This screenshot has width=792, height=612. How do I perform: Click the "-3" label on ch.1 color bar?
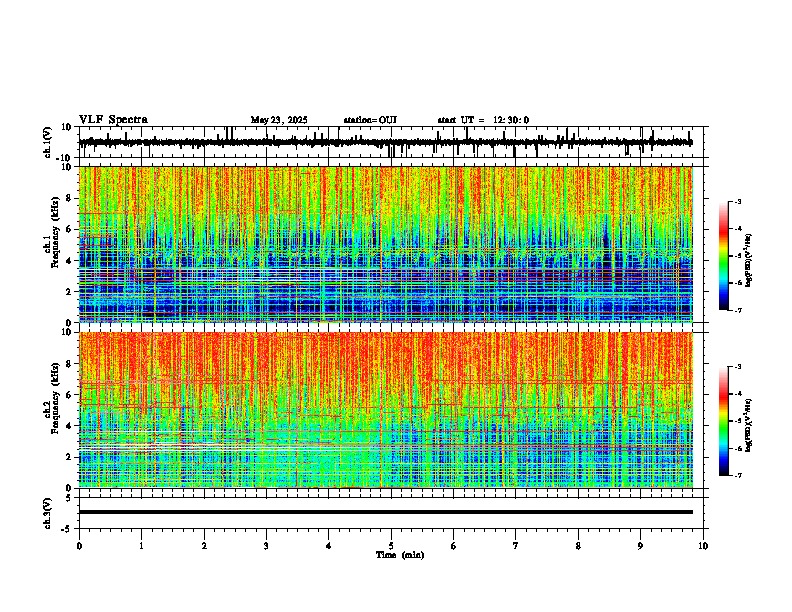click(738, 201)
